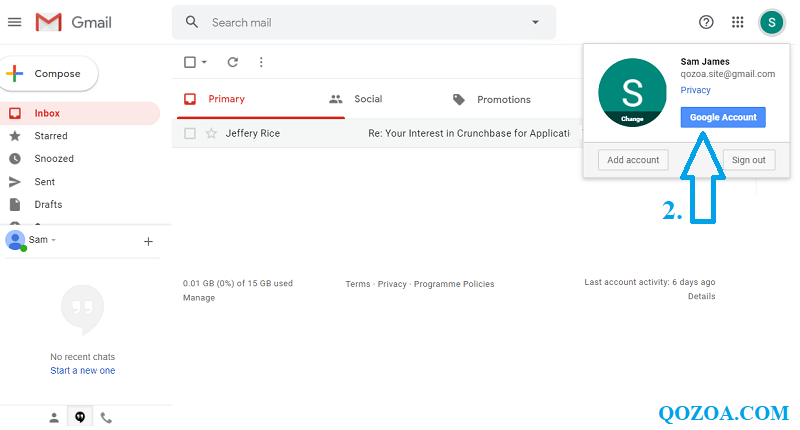Open the Hangouts conversations icon
The width and height of the screenshot is (800, 430).
tap(80, 417)
